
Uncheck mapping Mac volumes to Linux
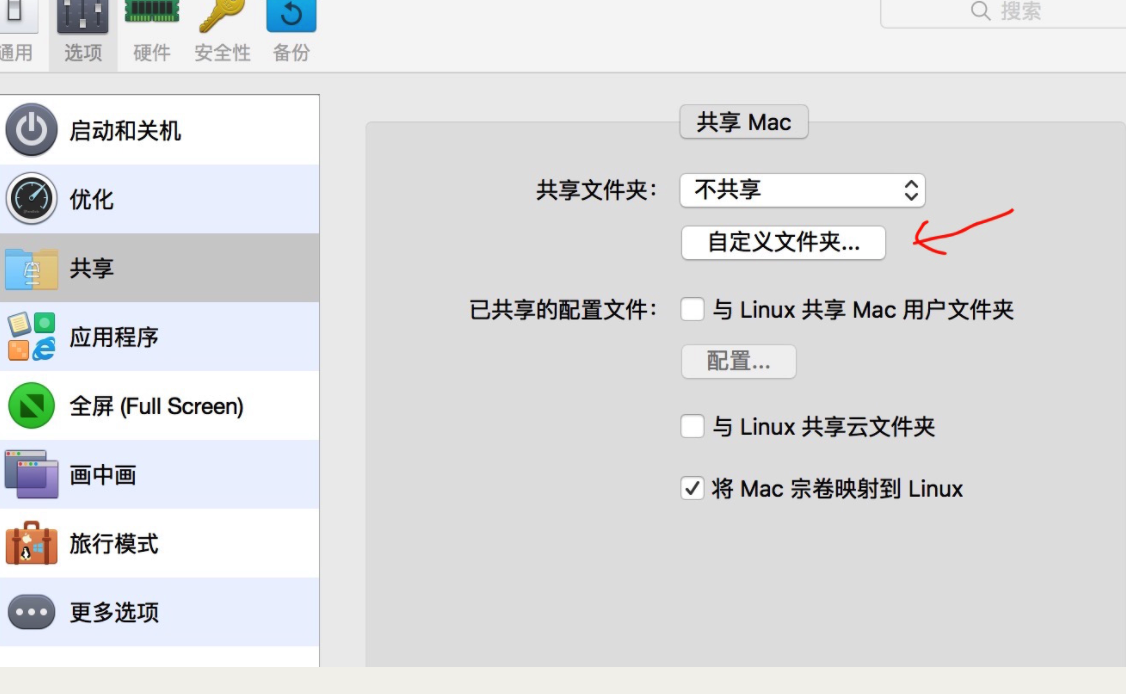pyautogui.click(x=692, y=489)
